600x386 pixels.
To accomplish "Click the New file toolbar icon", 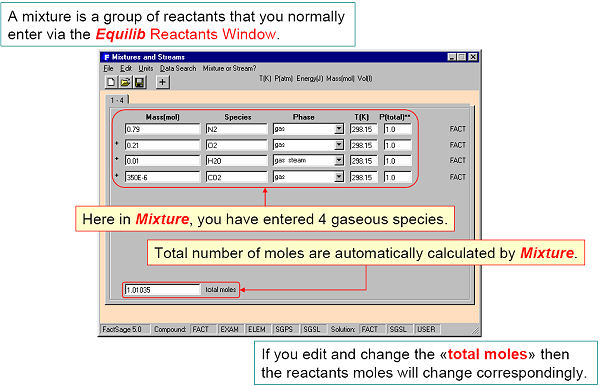I will (x=111, y=82).
